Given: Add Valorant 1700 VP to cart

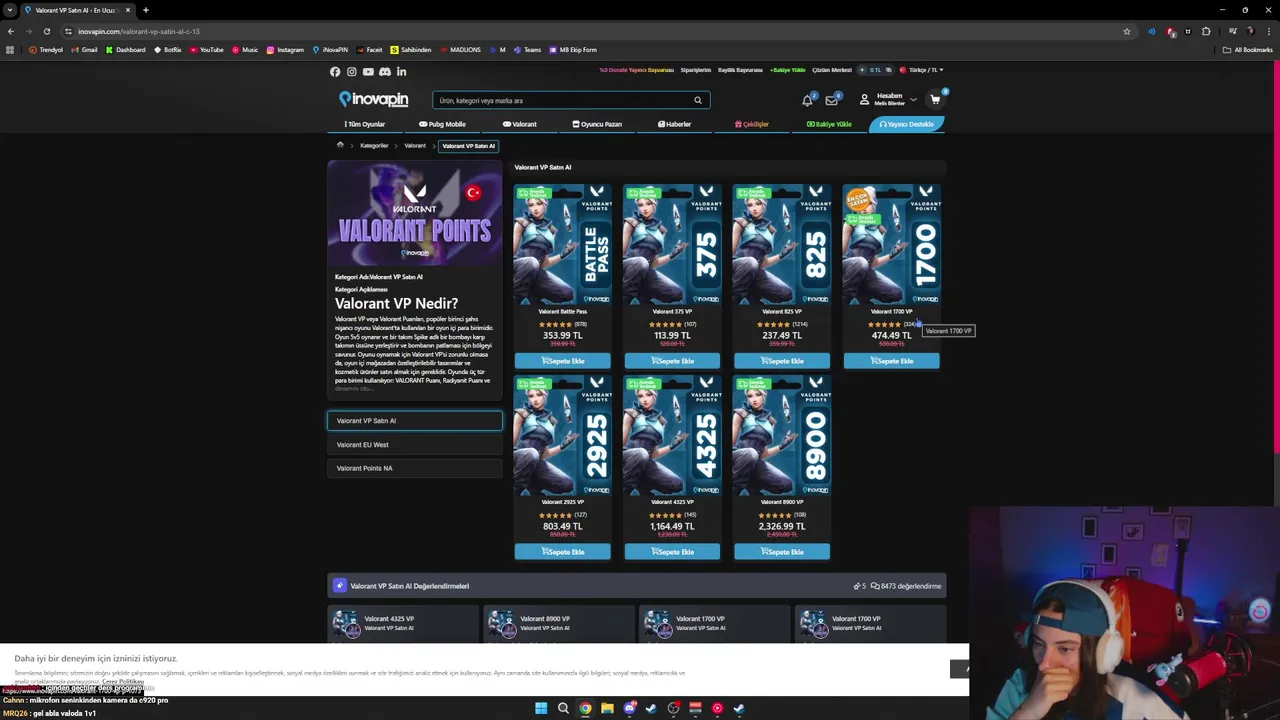Looking at the screenshot, I should pos(891,361).
